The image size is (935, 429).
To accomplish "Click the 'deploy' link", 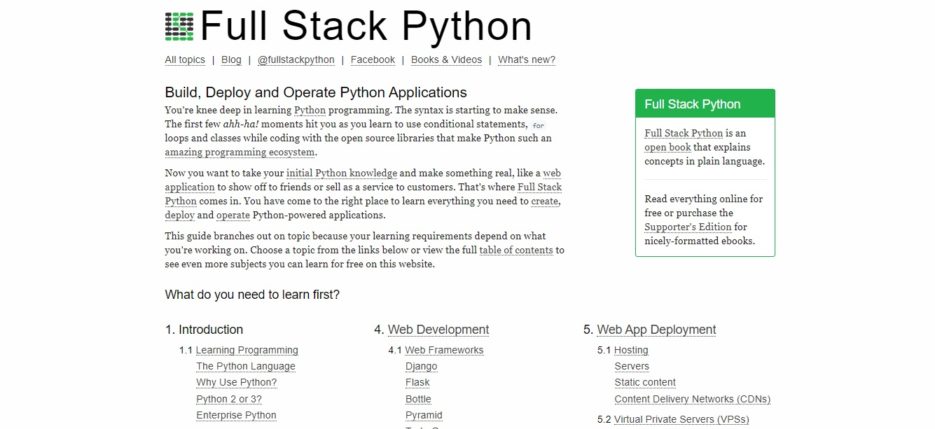I will coord(180,215).
